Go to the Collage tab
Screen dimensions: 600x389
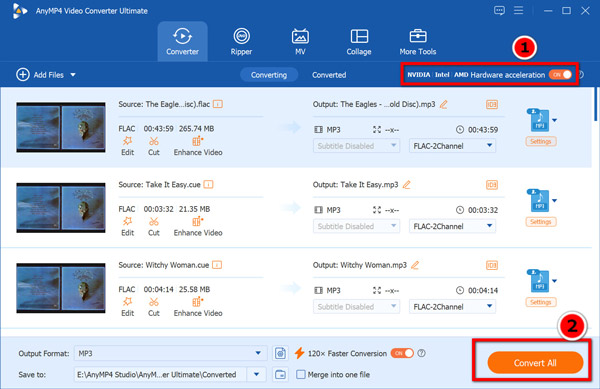coord(359,41)
